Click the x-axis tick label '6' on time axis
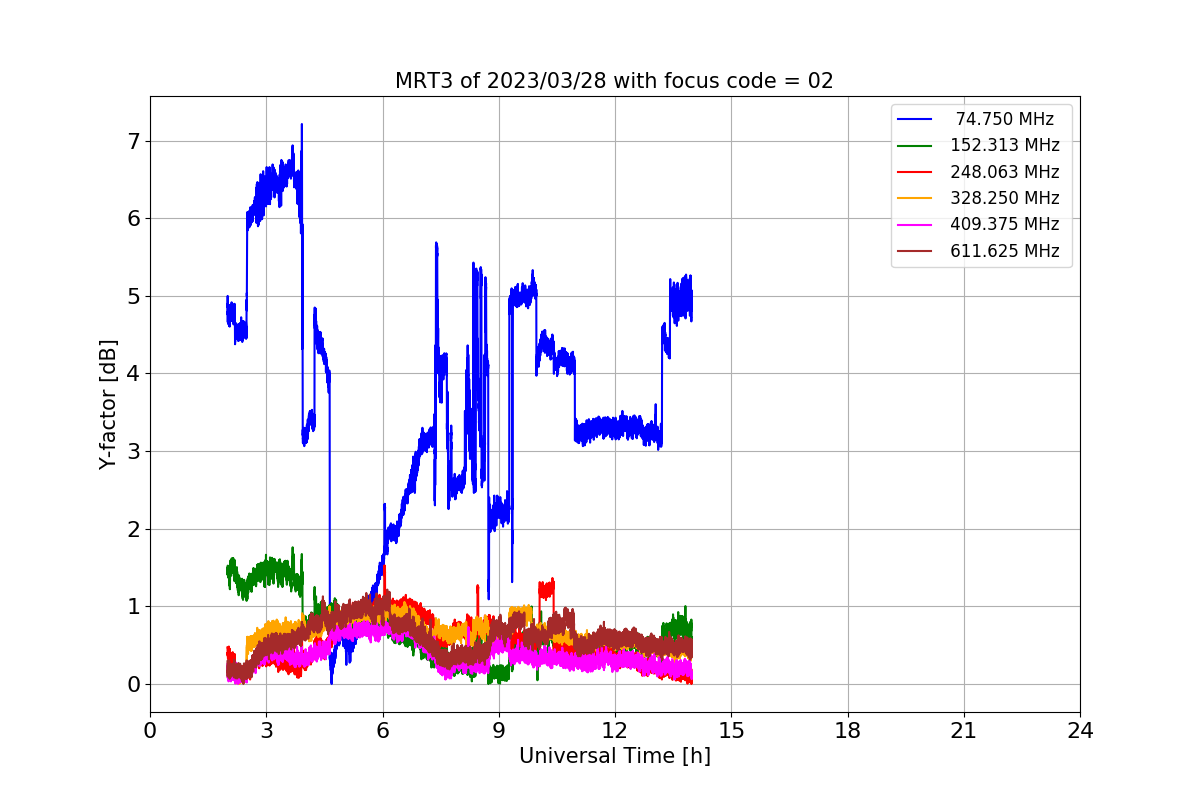The height and width of the screenshot is (800, 1200). click(383, 731)
